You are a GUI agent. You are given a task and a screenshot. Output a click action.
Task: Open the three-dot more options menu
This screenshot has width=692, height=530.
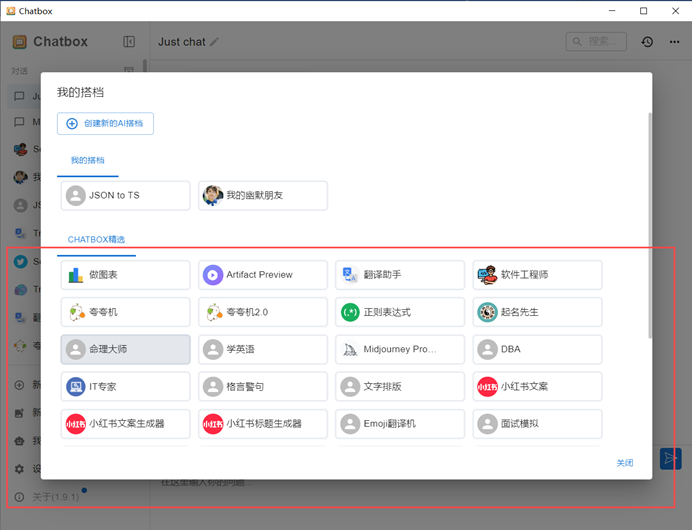click(x=674, y=42)
